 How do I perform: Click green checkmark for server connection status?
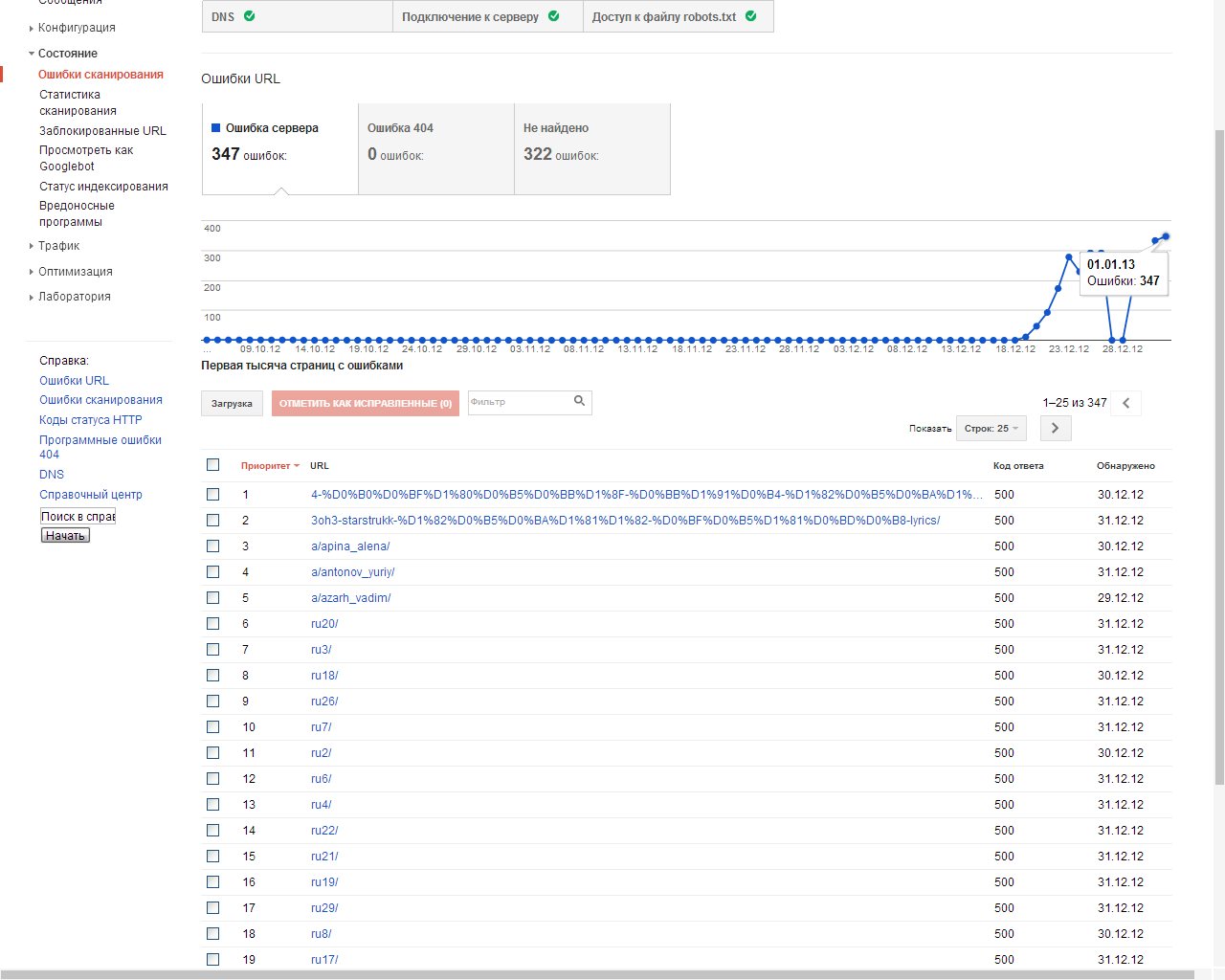click(x=554, y=16)
